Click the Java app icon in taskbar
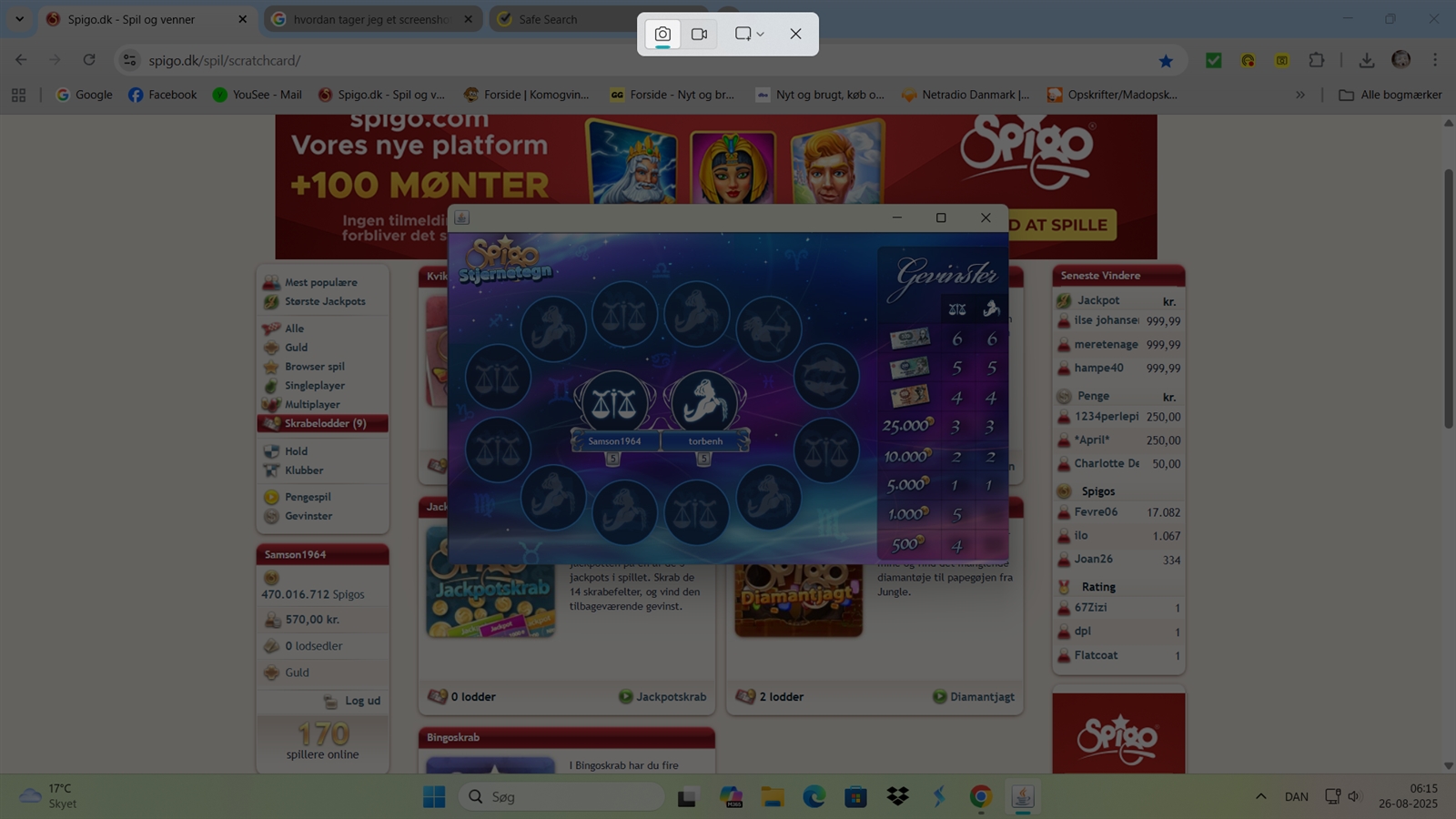The height and width of the screenshot is (819, 1456). pyautogui.click(x=1022, y=796)
